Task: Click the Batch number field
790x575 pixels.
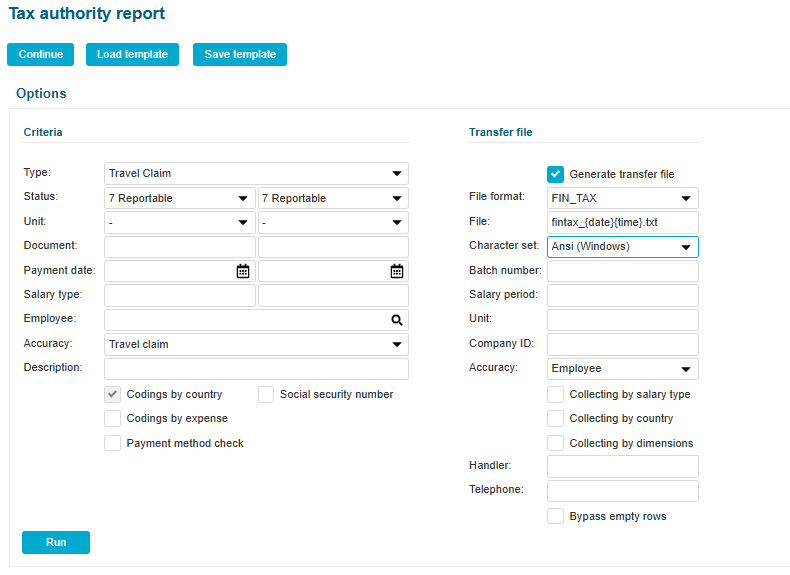Action: (x=623, y=271)
